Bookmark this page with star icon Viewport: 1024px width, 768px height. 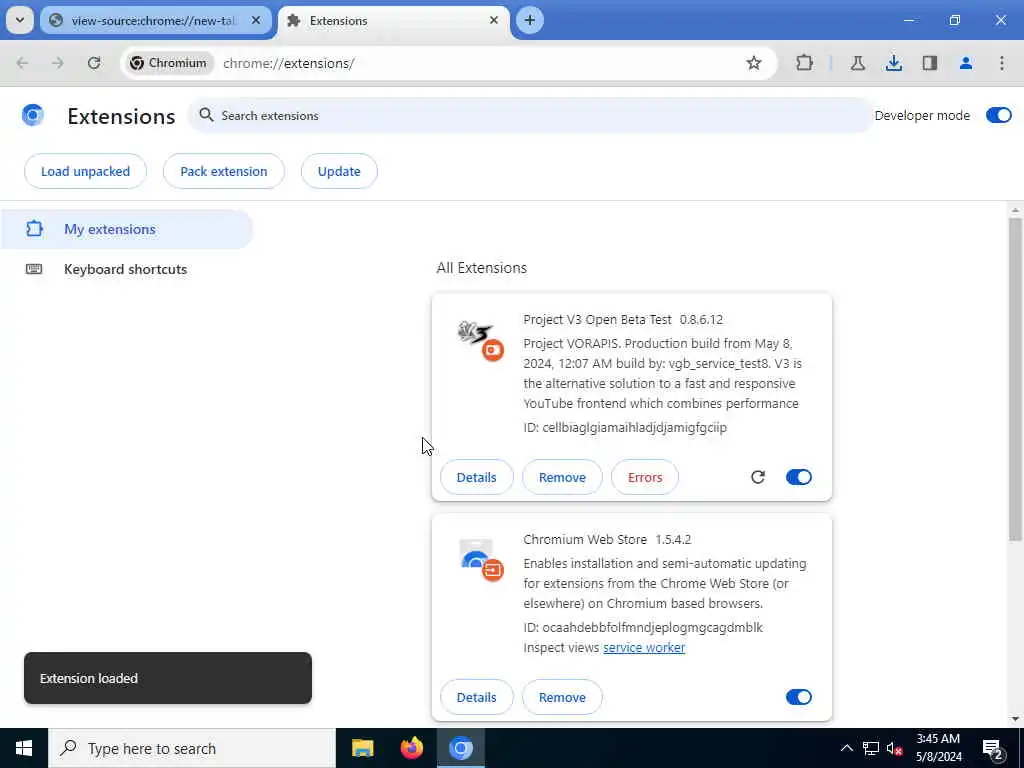click(754, 63)
